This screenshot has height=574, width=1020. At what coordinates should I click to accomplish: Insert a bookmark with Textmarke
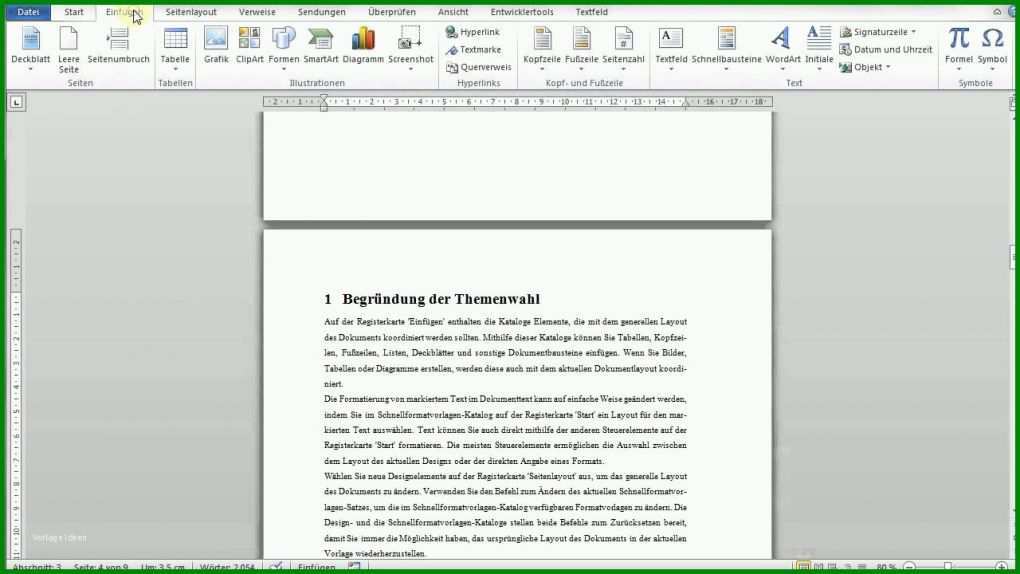[x=473, y=49]
